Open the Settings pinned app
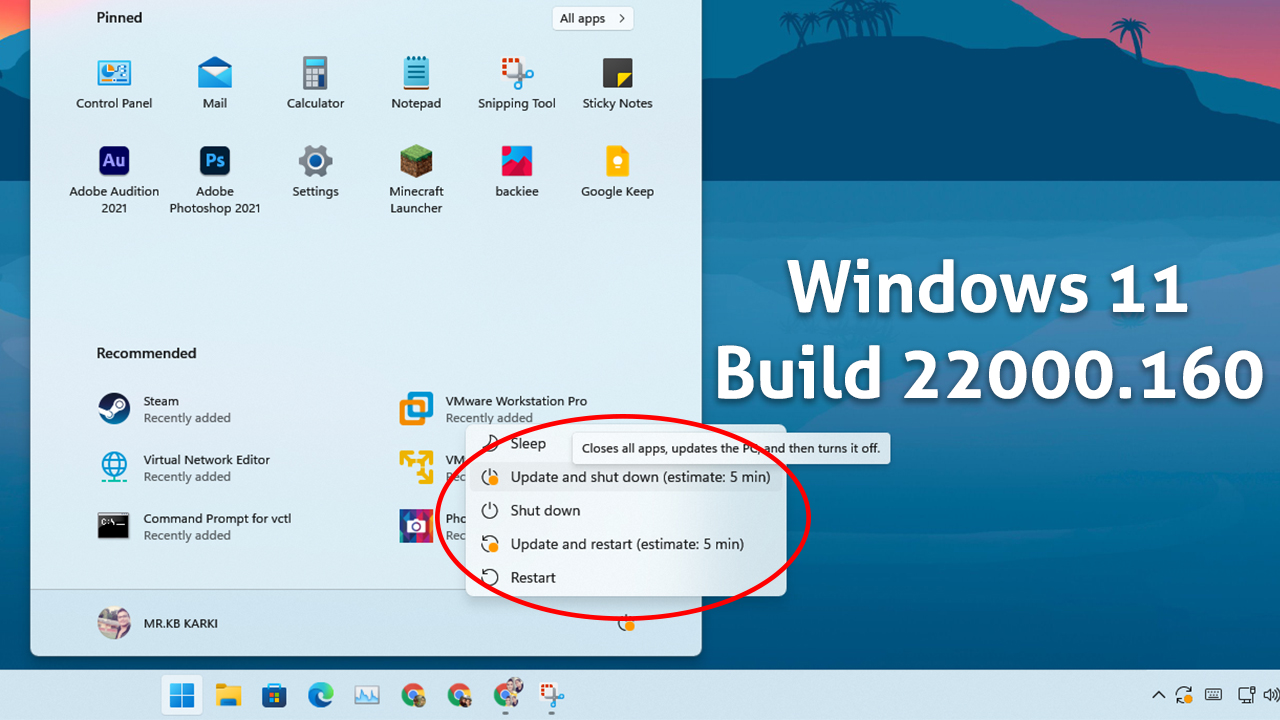The height and width of the screenshot is (720, 1280). point(315,171)
